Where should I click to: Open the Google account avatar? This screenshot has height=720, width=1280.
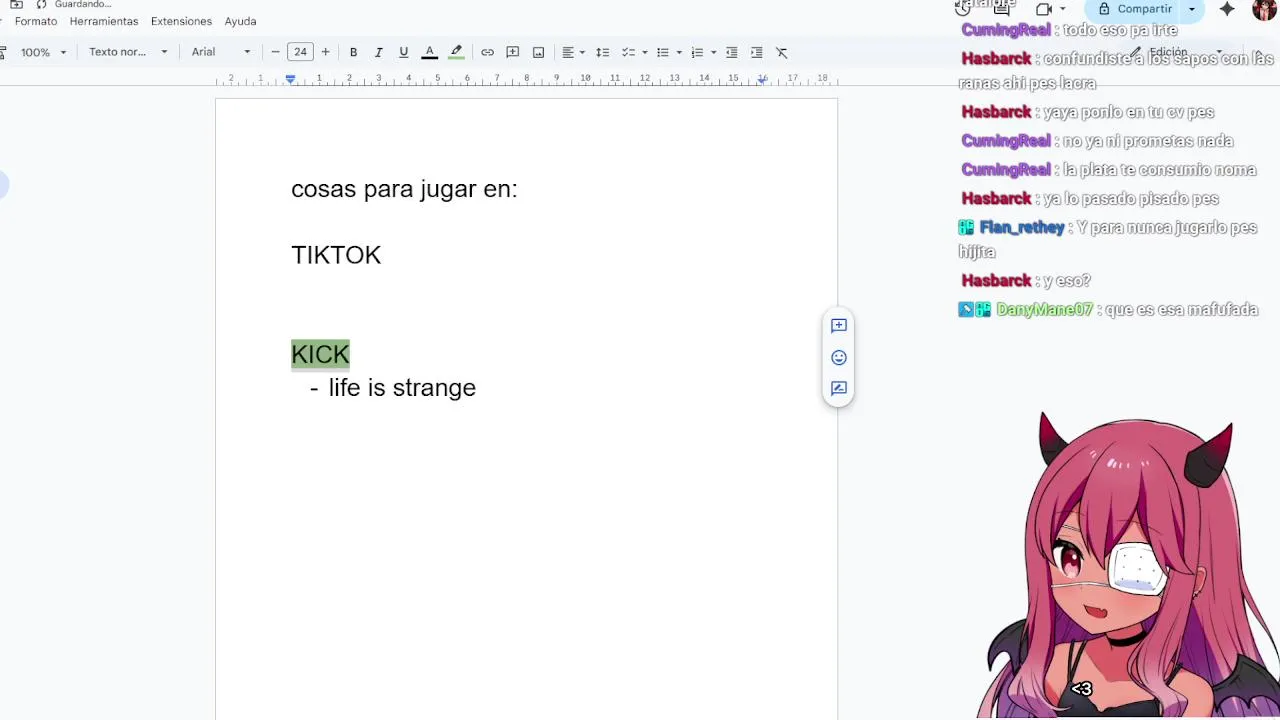(x=1264, y=9)
